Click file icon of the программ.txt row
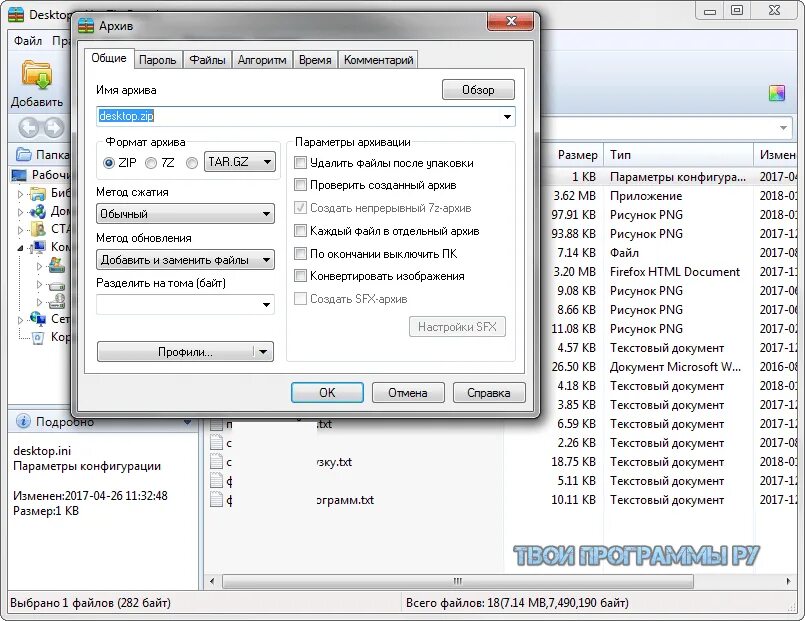The height and width of the screenshot is (621, 805). coord(217,499)
